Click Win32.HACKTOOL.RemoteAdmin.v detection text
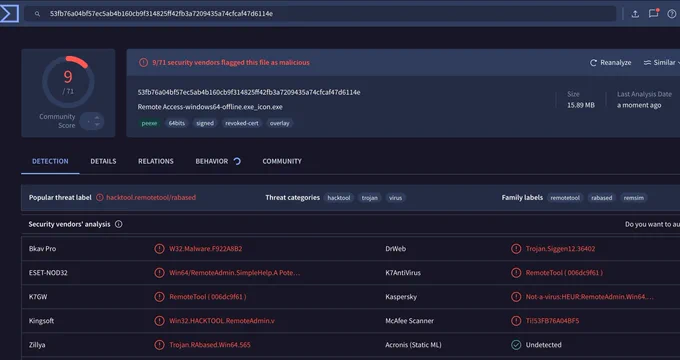This screenshot has width=680, height=360. point(222,321)
